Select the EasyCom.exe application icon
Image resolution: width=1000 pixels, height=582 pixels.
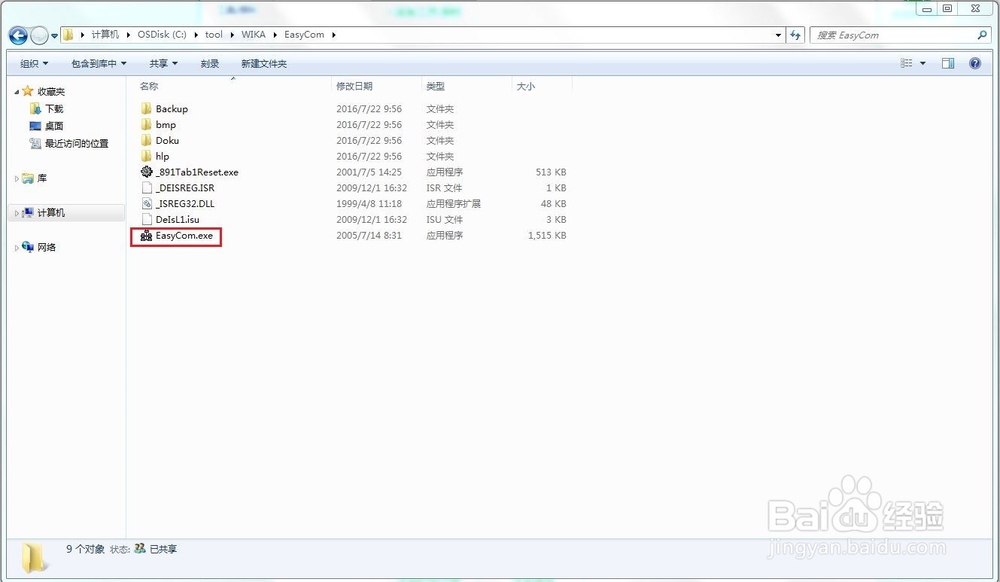click(x=146, y=235)
